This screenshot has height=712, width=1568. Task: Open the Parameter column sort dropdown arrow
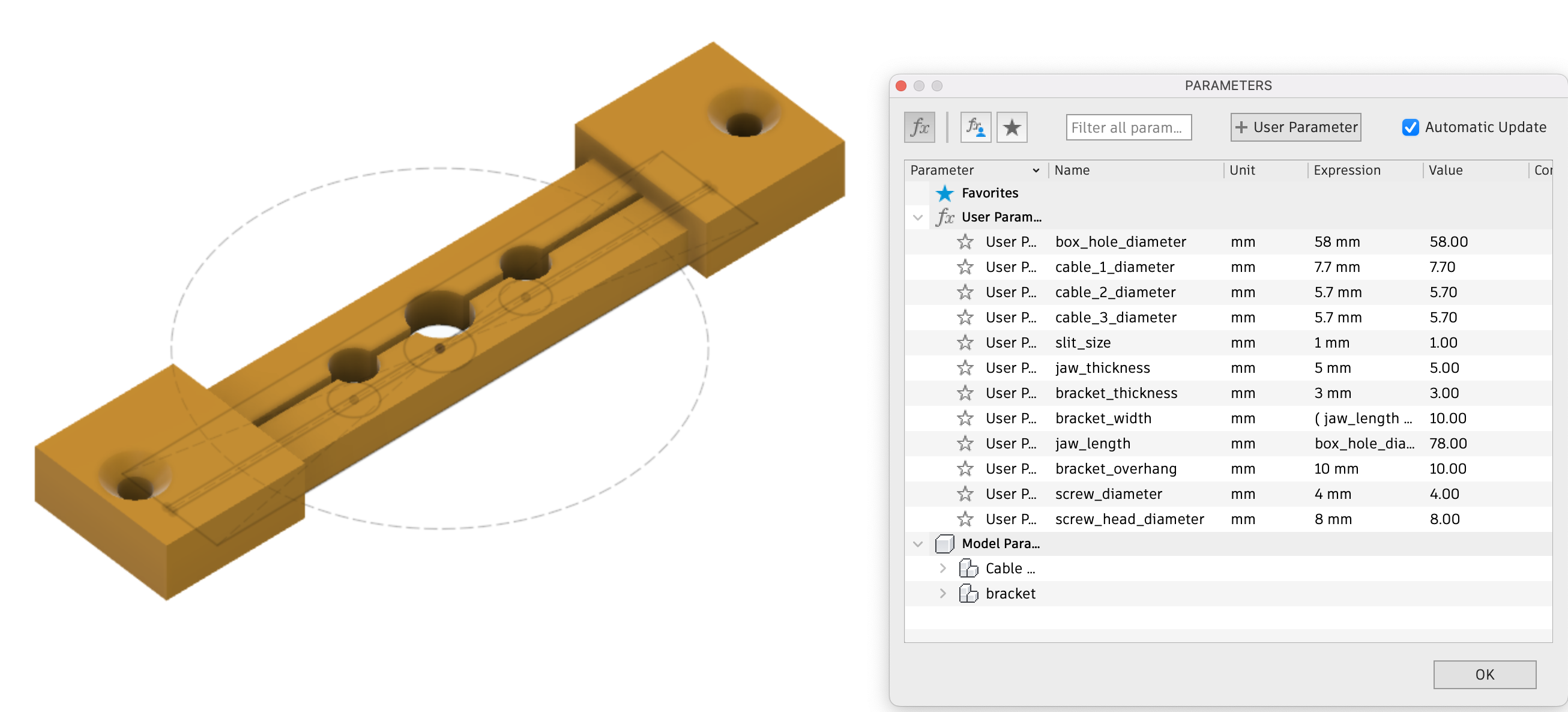tap(1036, 171)
